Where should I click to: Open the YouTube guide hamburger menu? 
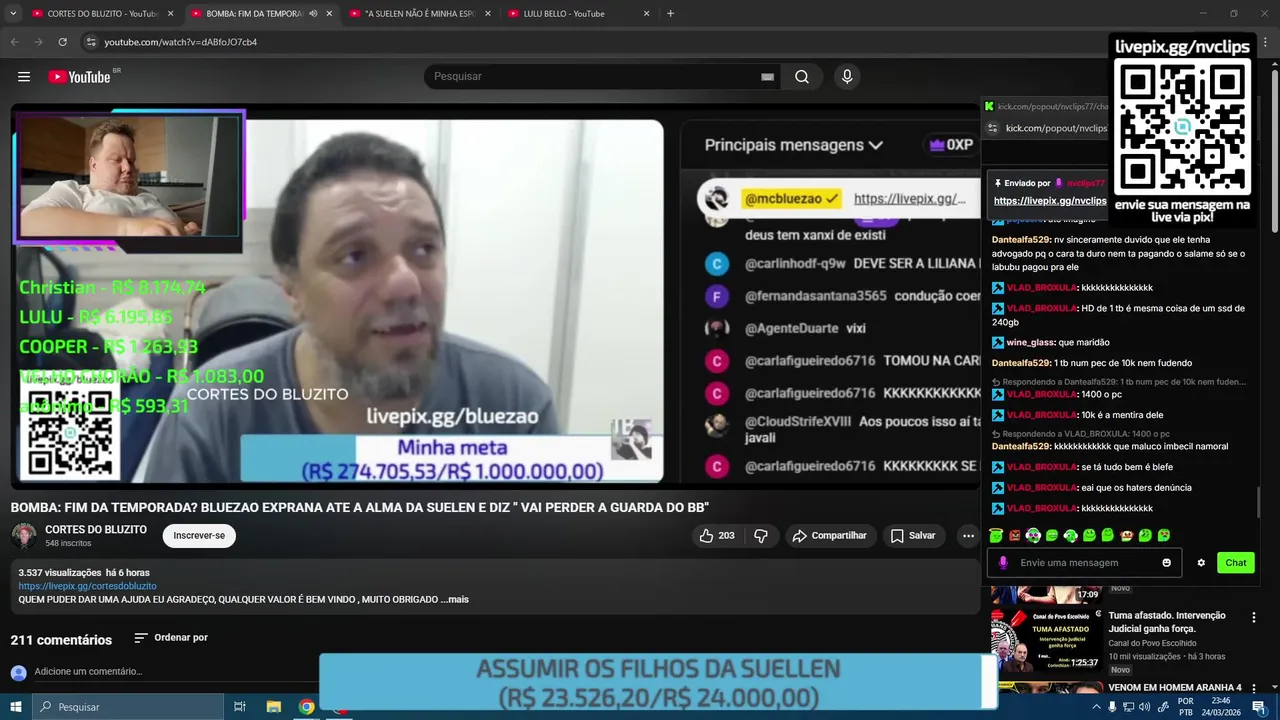[x=24, y=77]
